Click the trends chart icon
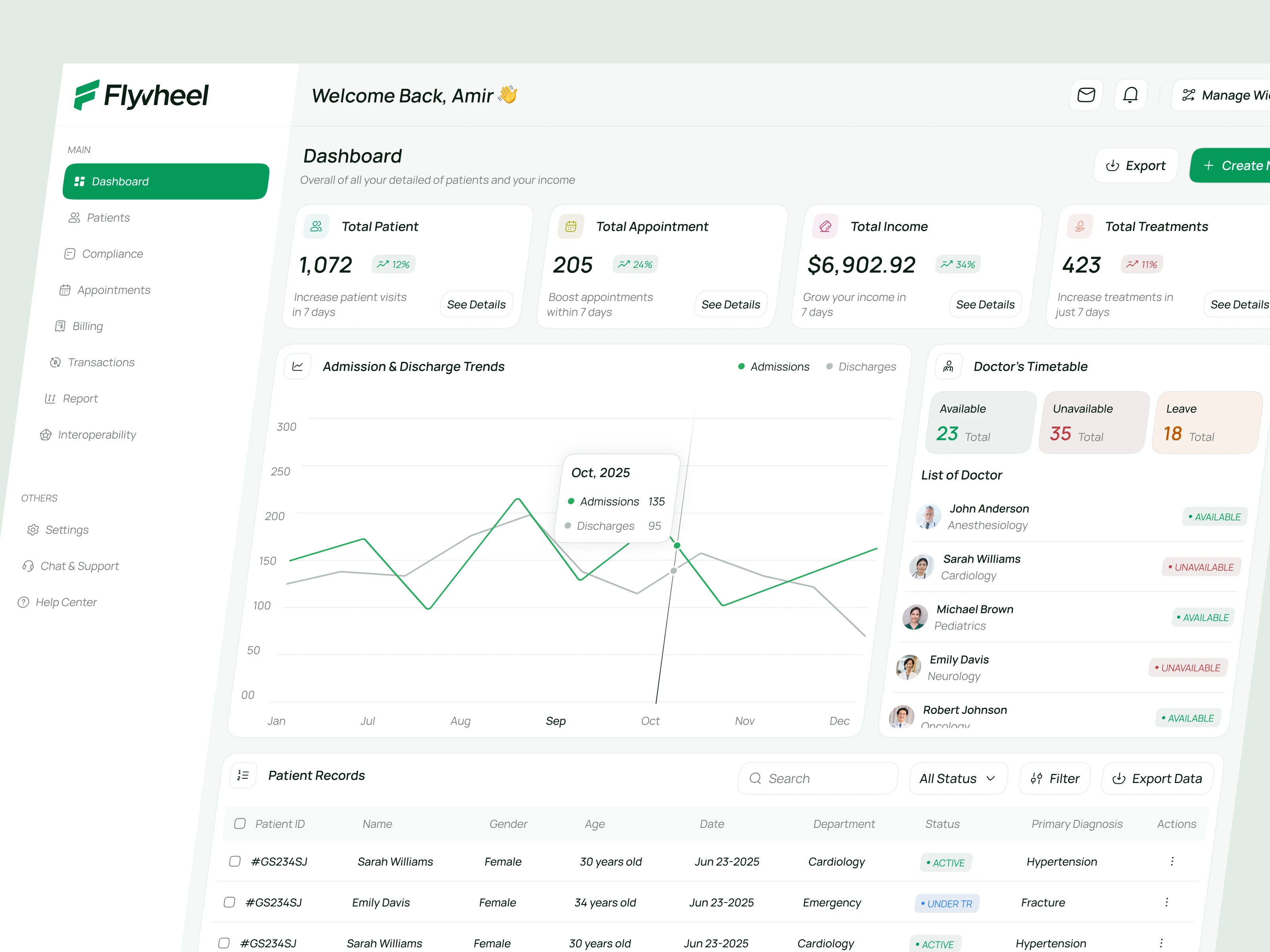Viewport: 1270px width, 952px height. [x=297, y=366]
